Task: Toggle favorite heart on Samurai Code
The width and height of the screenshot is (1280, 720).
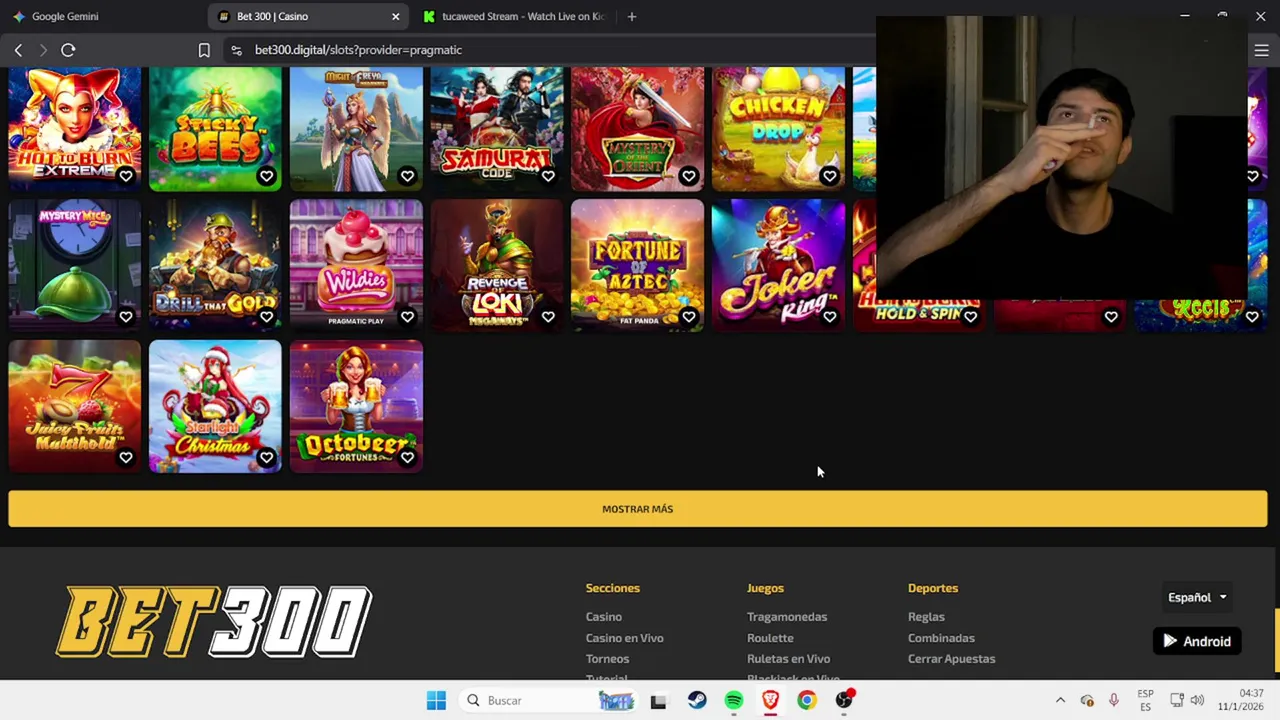Action: pos(548,176)
